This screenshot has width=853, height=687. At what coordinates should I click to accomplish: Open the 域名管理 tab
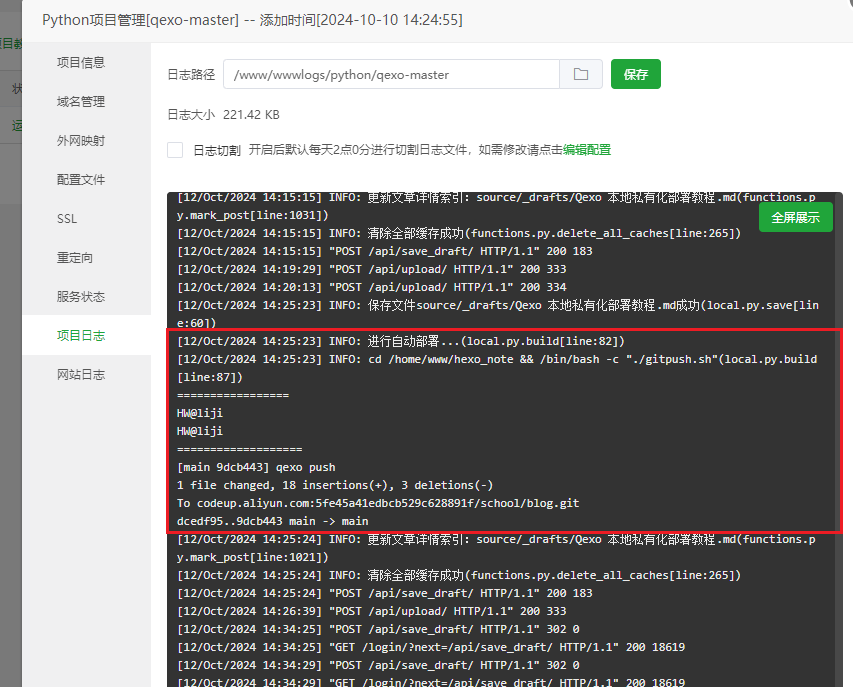click(81, 102)
